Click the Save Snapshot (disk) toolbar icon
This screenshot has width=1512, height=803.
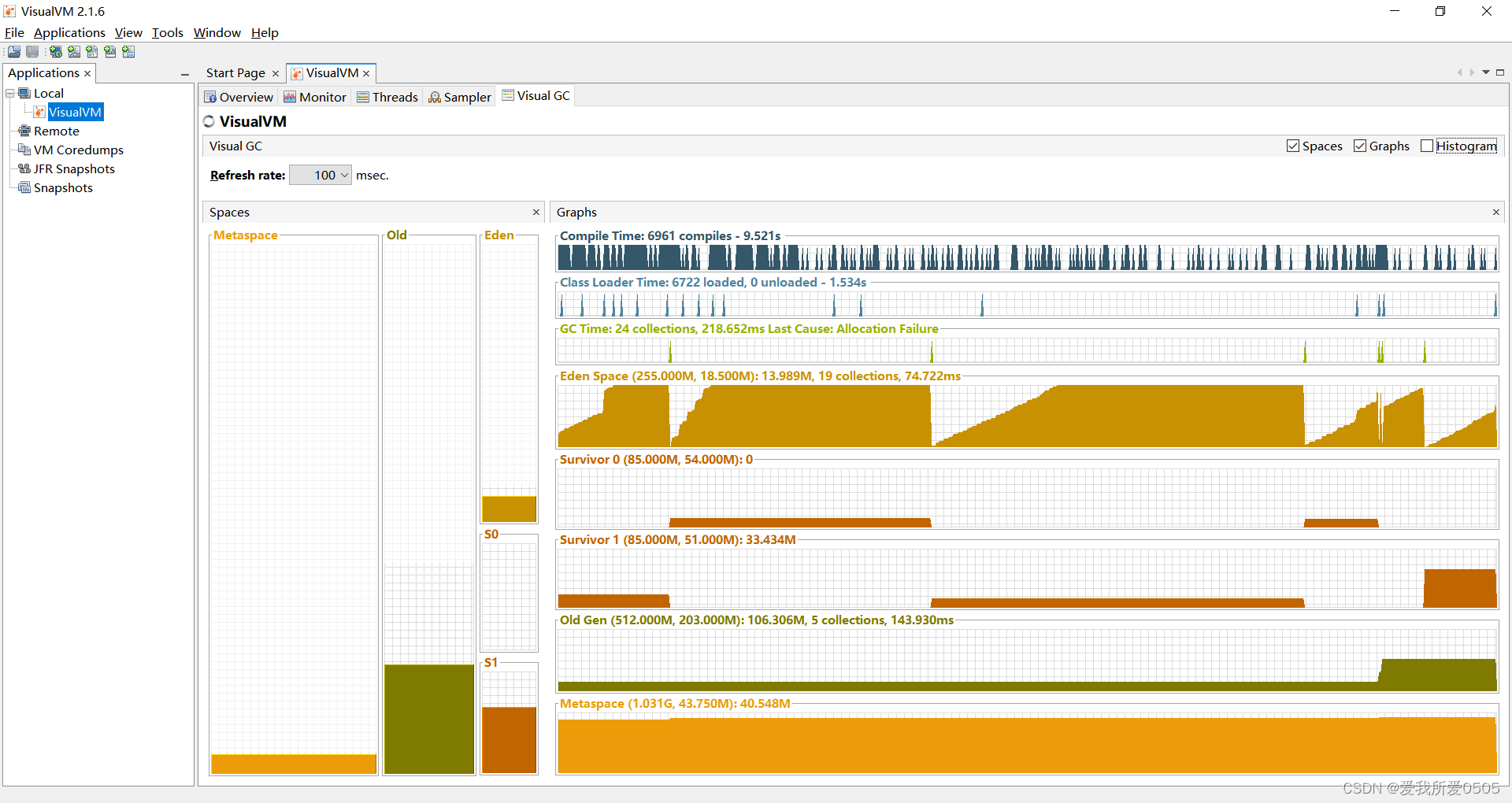pos(32,52)
